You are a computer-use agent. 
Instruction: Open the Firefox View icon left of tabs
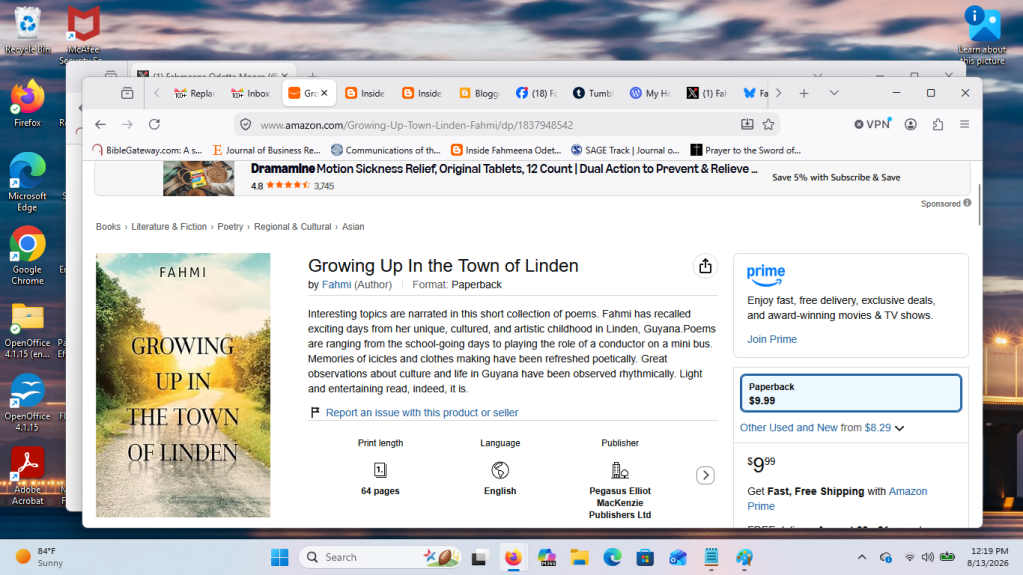127,93
